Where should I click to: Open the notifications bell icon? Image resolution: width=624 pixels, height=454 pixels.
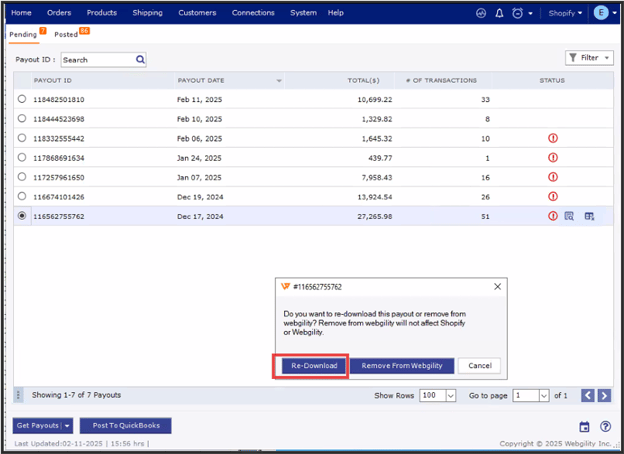click(x=499, y=13)
